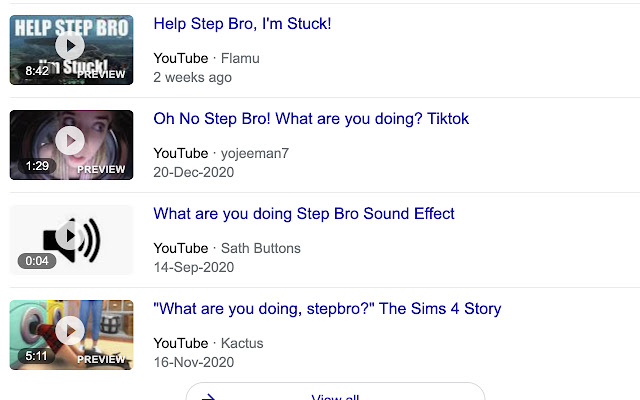Click the 5:11 duration badge
The image size is (640, 400).
coord(37,356)
